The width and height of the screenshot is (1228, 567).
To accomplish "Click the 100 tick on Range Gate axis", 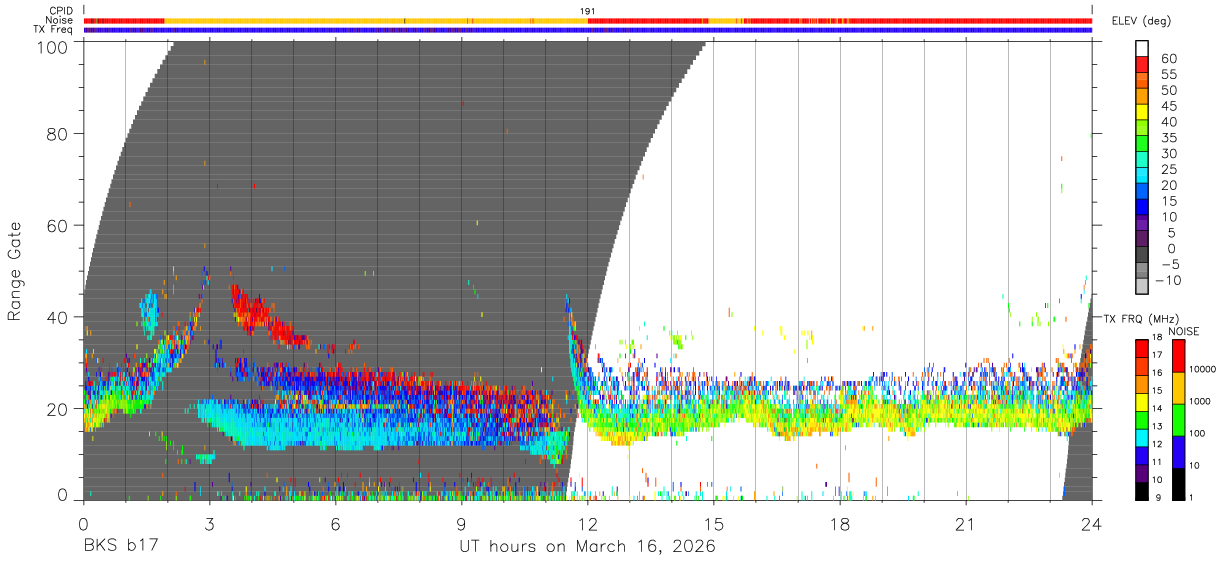I will pyautogui.click(x=53, y=47).
